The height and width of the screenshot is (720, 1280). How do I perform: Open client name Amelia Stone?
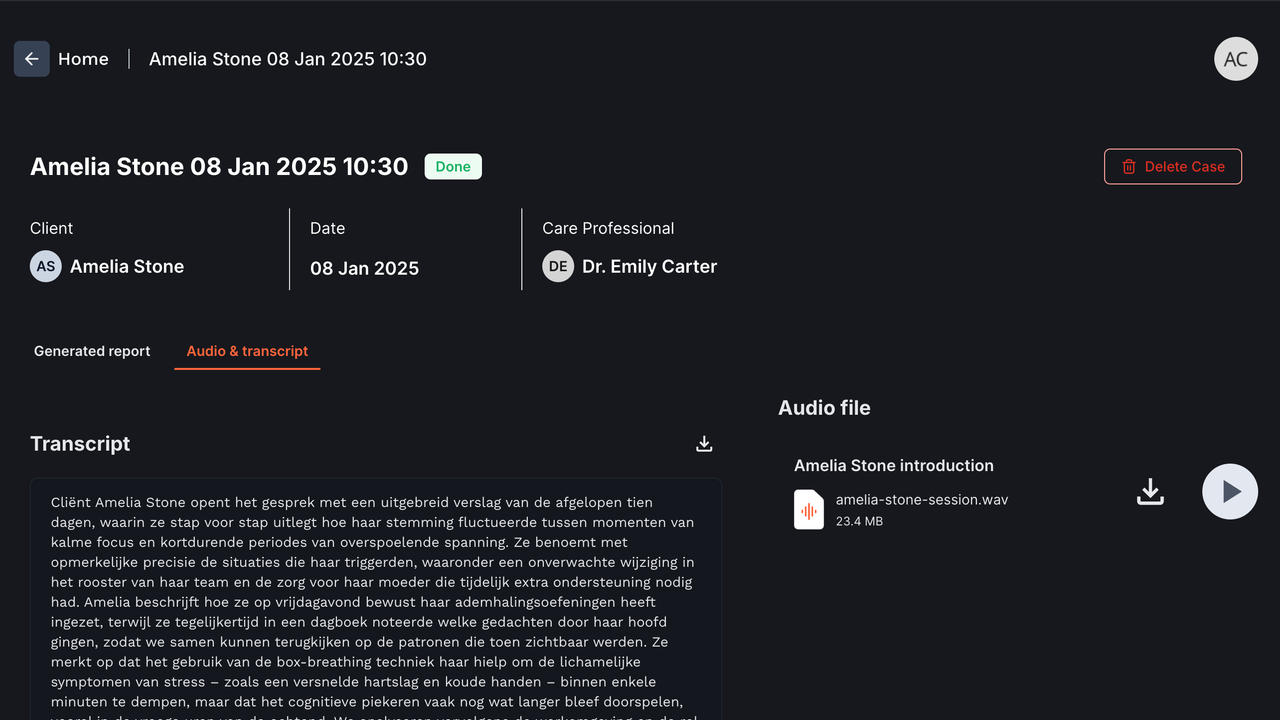pyautogui.click(x=127, y=267)
